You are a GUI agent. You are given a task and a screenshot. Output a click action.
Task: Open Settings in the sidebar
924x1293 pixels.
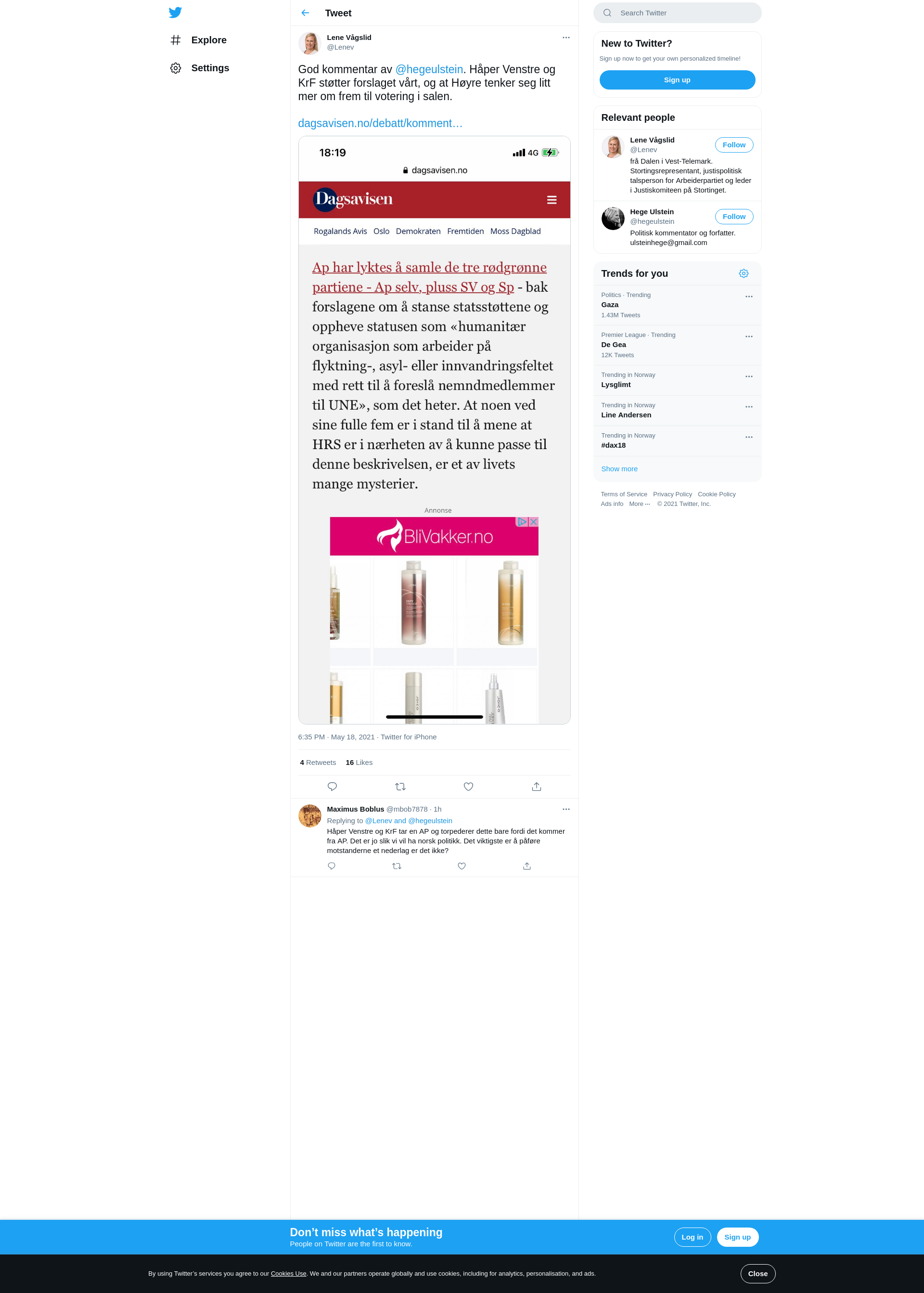pyautogui.click(x=200, y=68)
